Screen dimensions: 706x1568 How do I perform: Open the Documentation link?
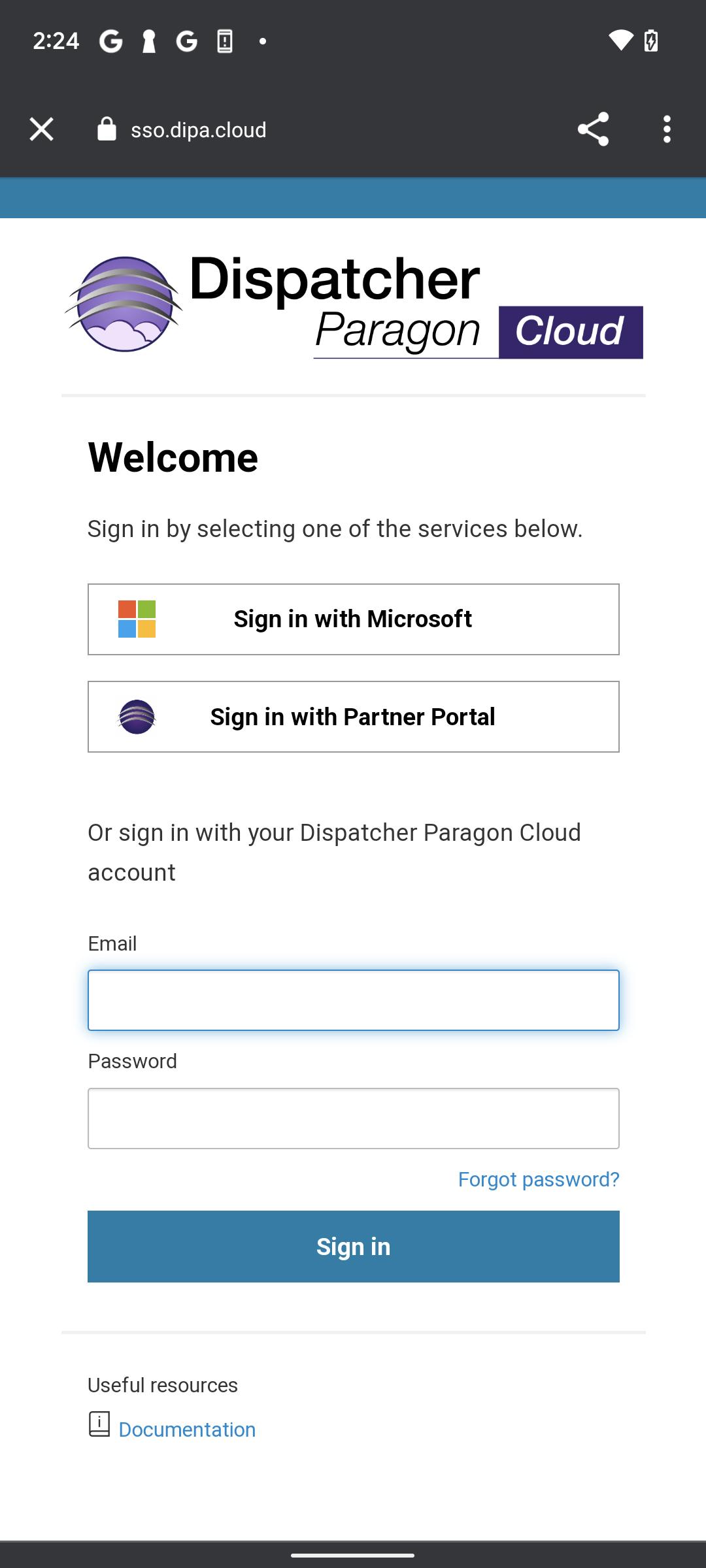pos(187,1429)
